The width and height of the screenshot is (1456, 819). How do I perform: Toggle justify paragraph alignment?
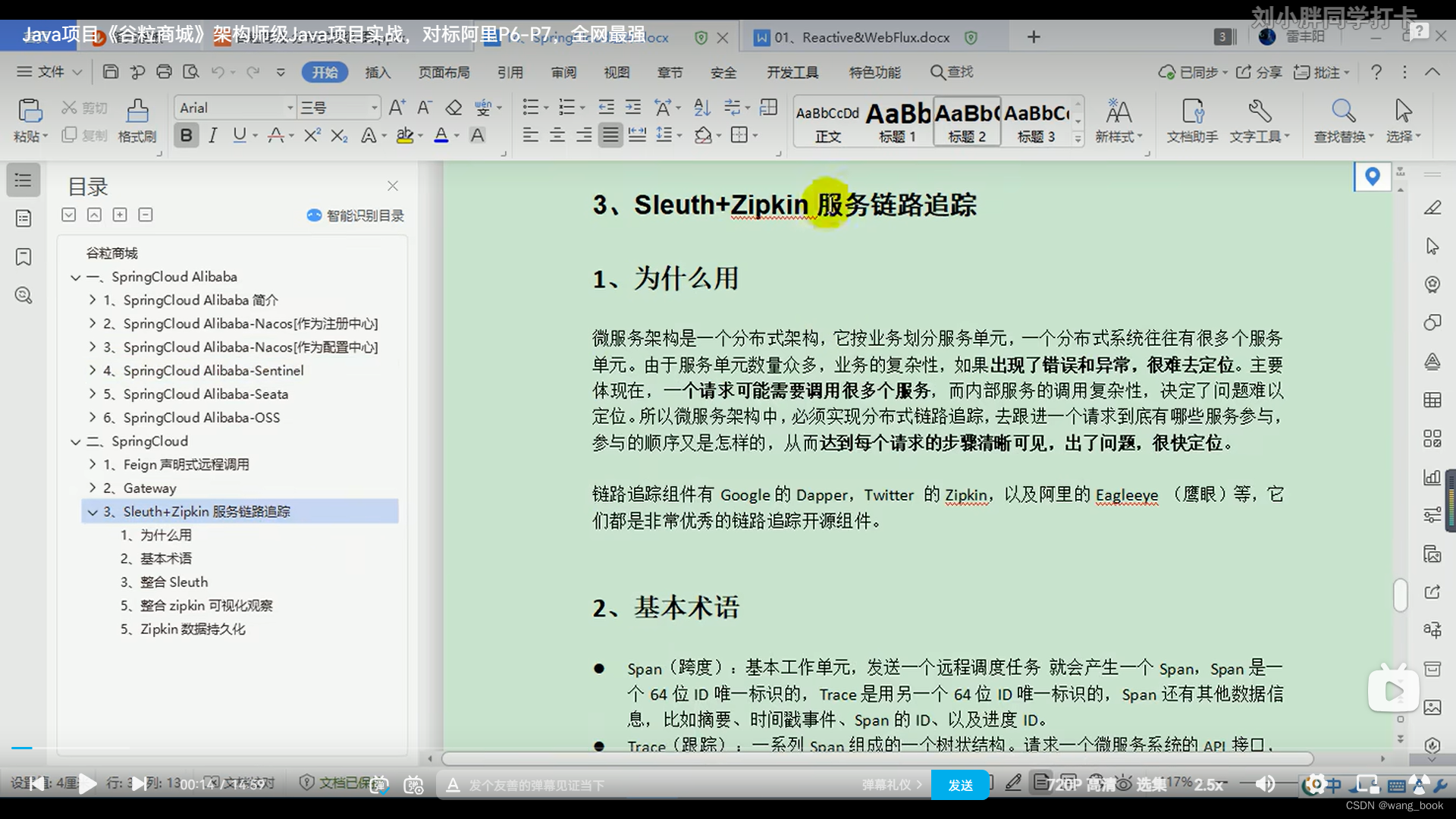click(x=610, y=136)
